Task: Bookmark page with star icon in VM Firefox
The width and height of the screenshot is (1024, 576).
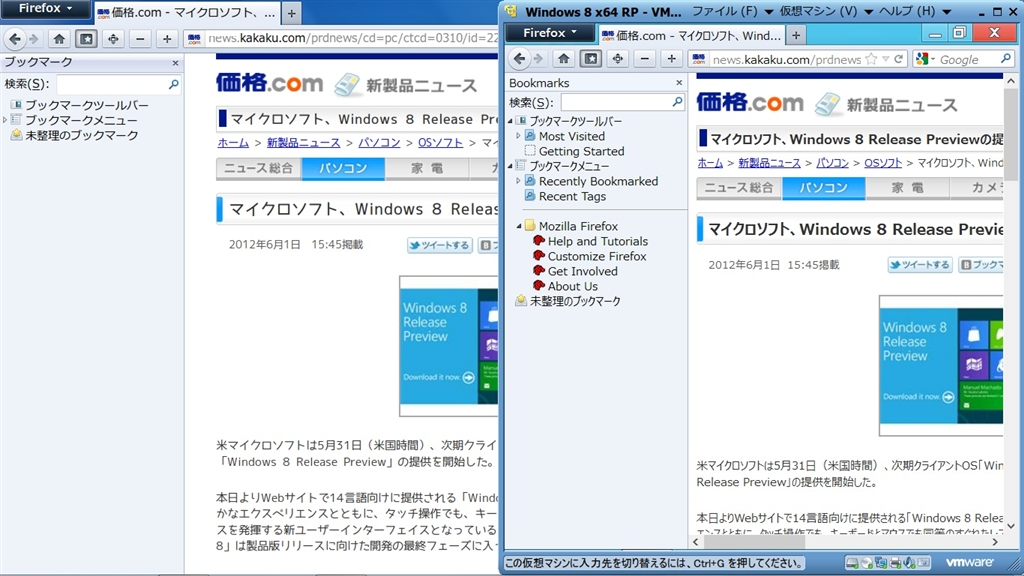Action: pyautogui.click(x=871, y=59)
